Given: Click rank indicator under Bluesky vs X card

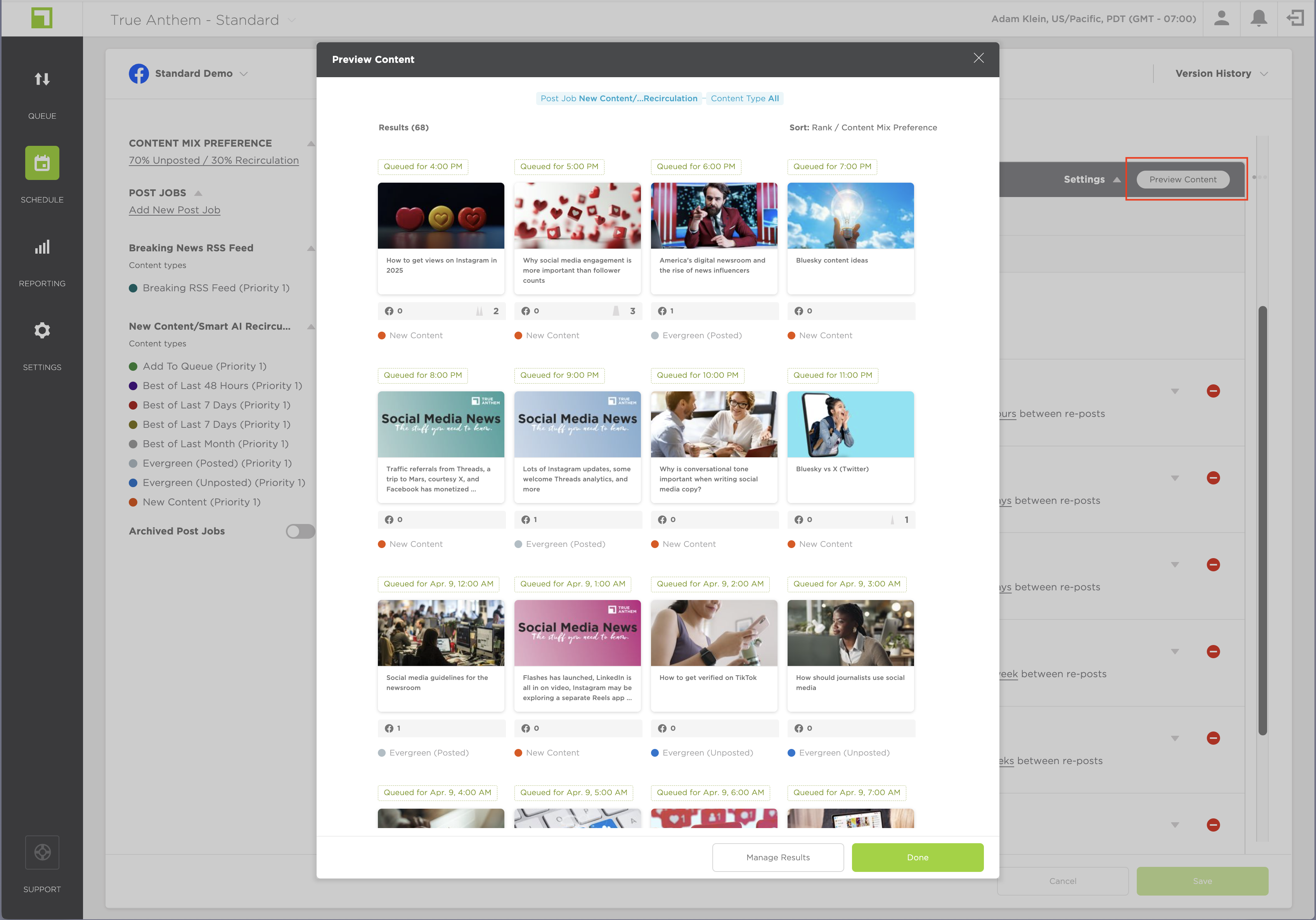Looking at the screenshot, I should 892,520.
